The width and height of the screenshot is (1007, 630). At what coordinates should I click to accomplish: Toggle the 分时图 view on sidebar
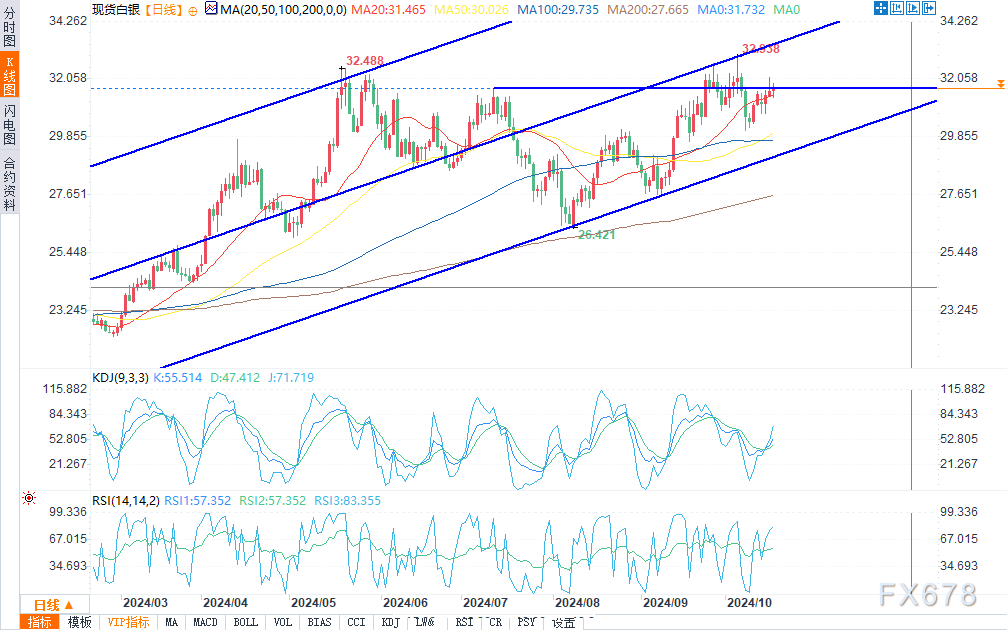point(10,26)
